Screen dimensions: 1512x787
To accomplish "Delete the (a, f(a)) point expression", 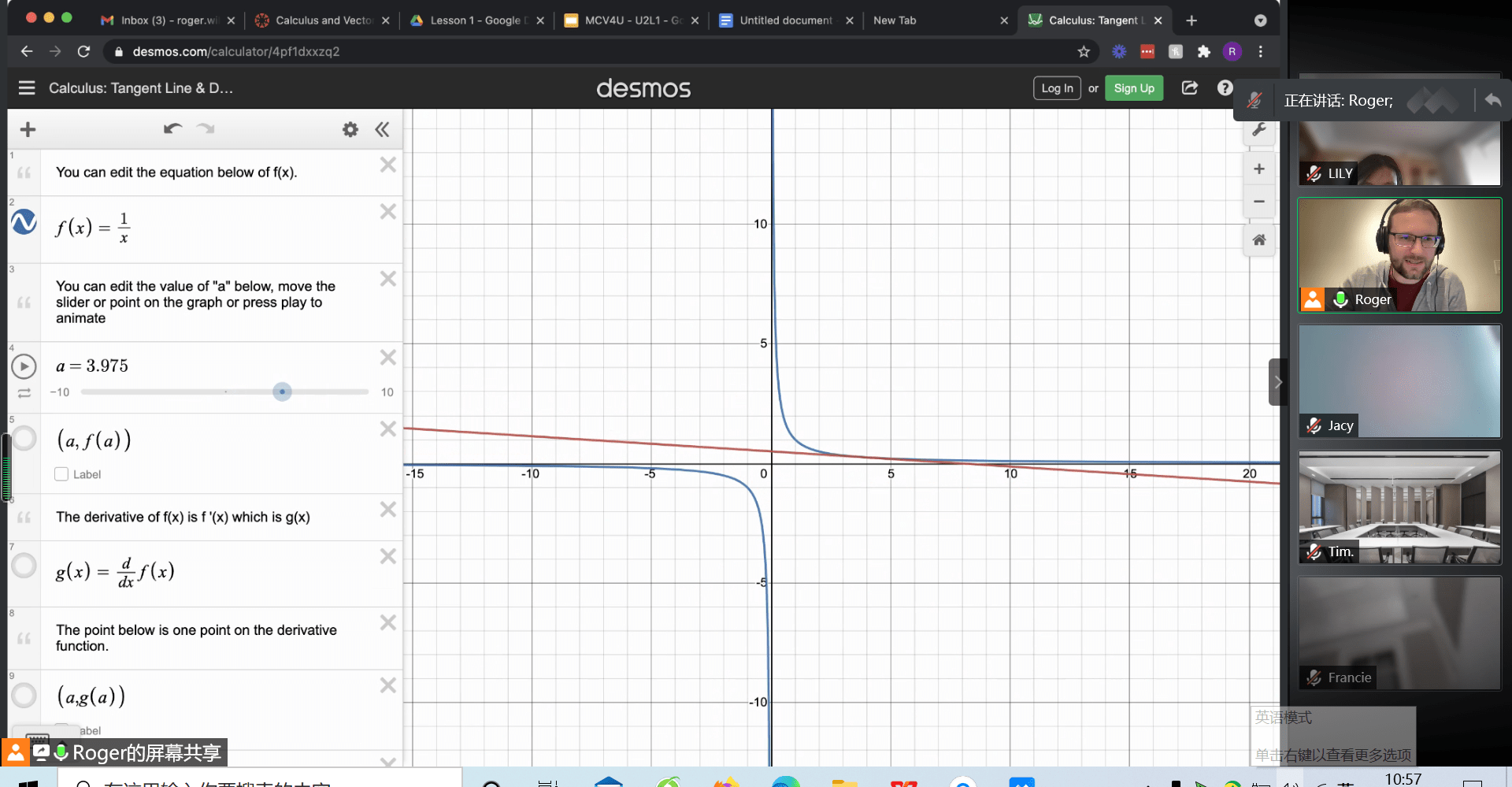I will point(388,429).
